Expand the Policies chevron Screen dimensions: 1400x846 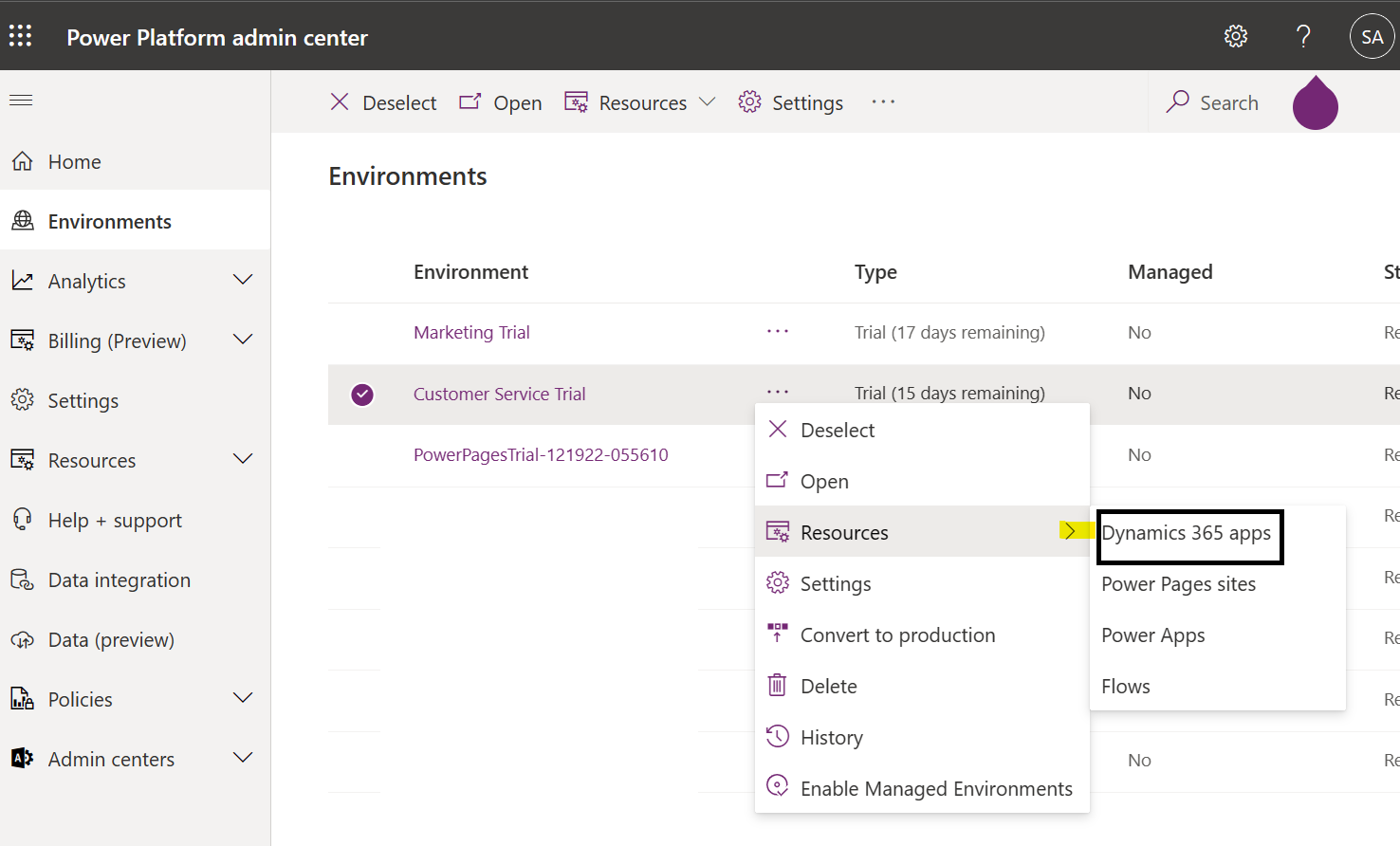[243, 698]
